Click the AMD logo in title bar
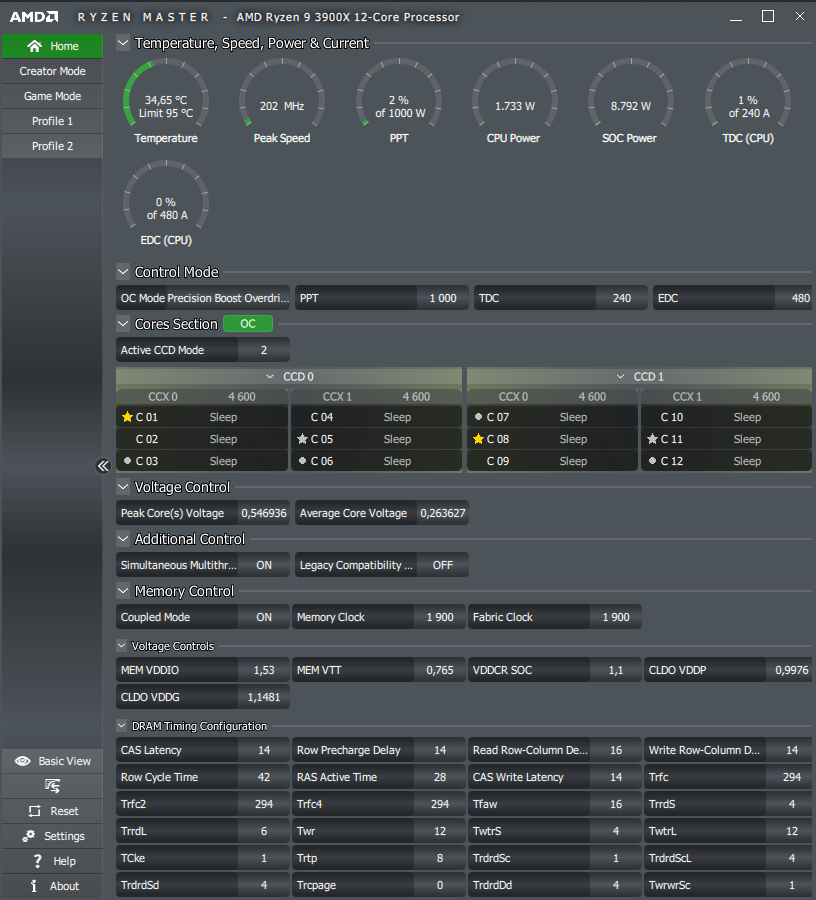Viewport: 816px width, 900px height. tap(34, 17)
